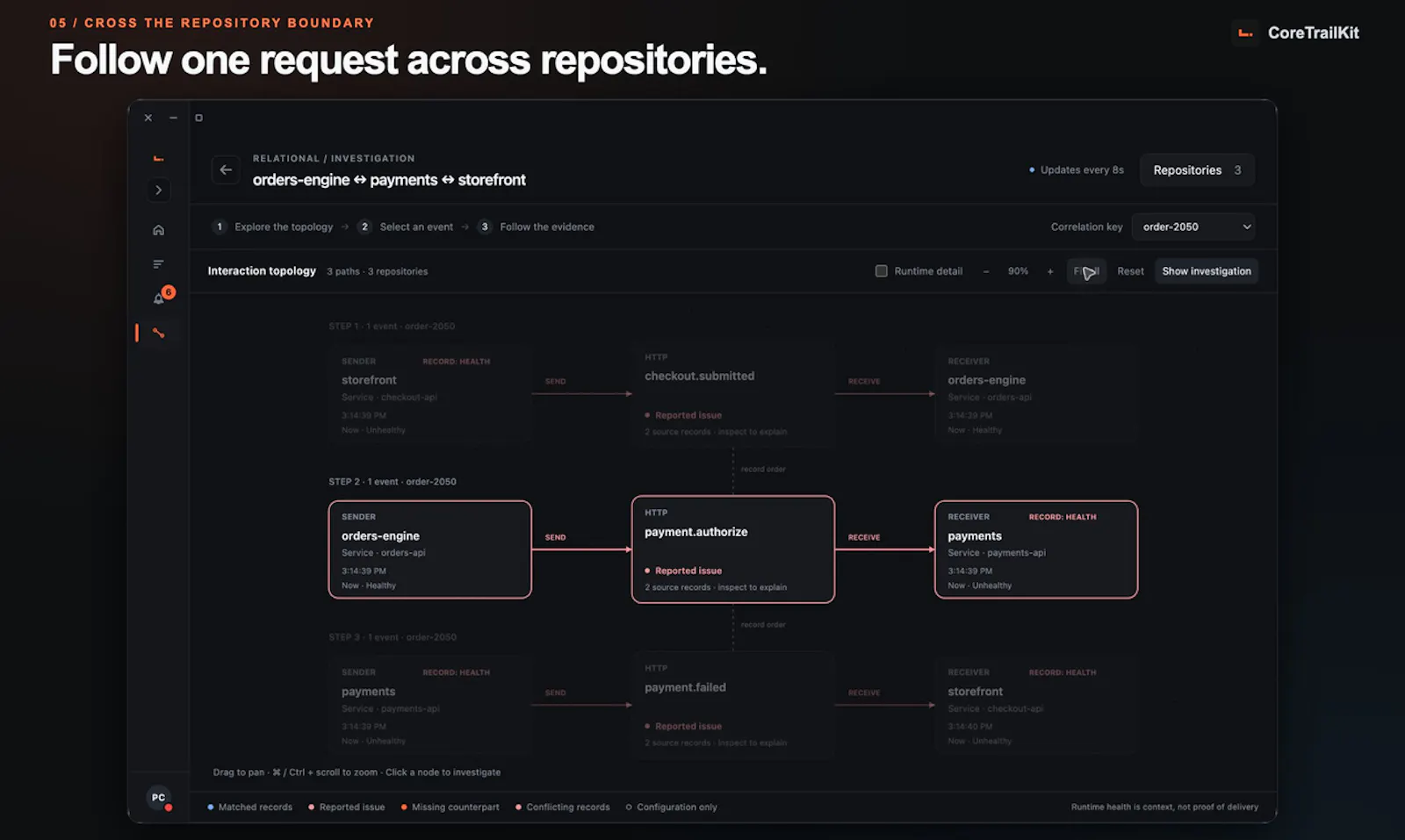Click the Conflicting records legend item

pyautogui.click(x=563, y=807)
